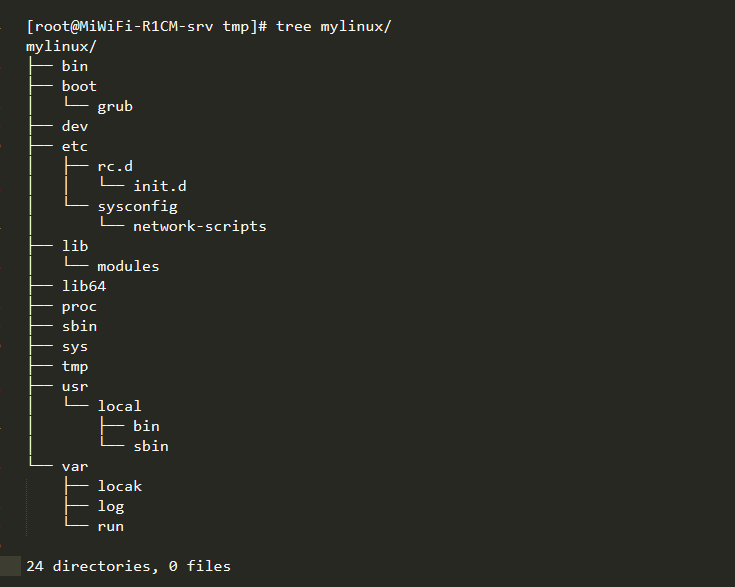Click the dev directory entry
Image resolution: width=735 pixels, height=587 pixels.
click(75, 127)
